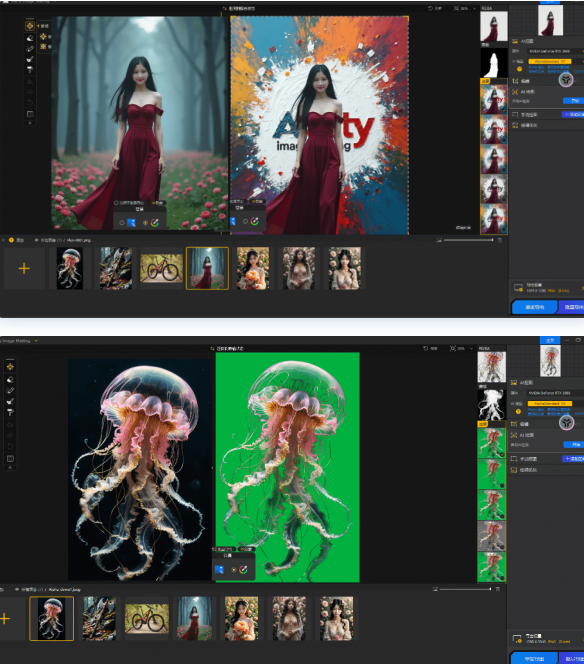584x664 pixels.
Task: Select the dodge brush tool in lower window
Action: point(10,401)
